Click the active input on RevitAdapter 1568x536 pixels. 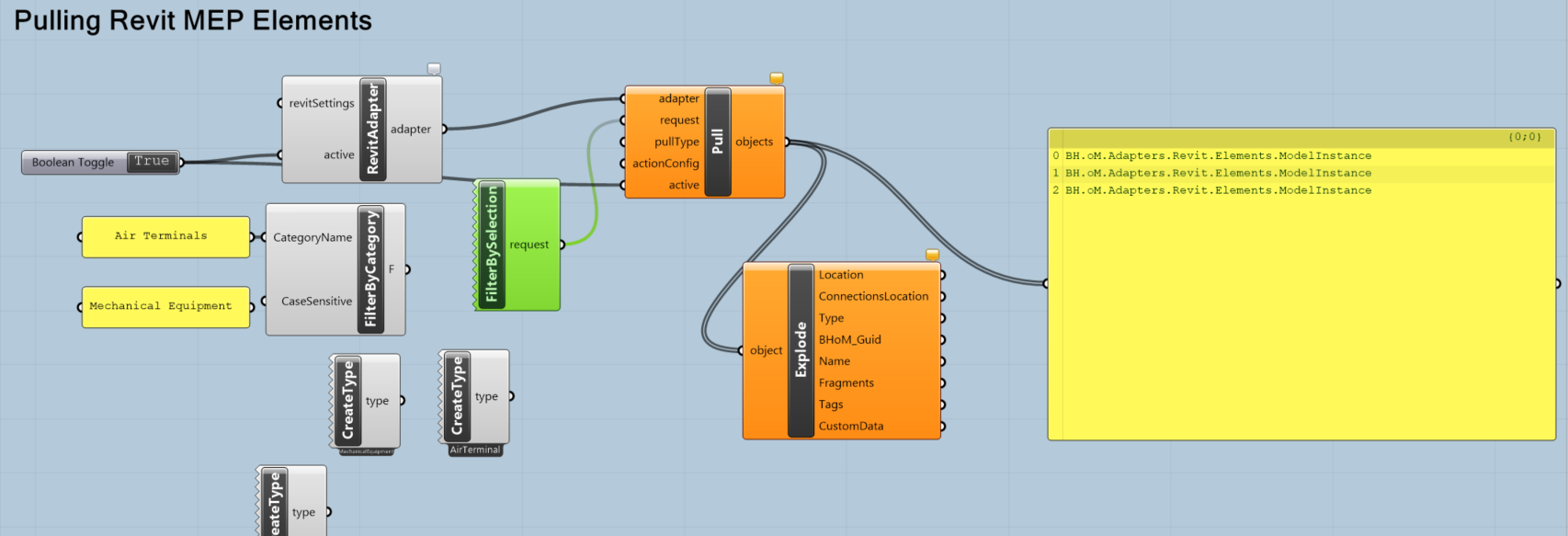[336, 154]
